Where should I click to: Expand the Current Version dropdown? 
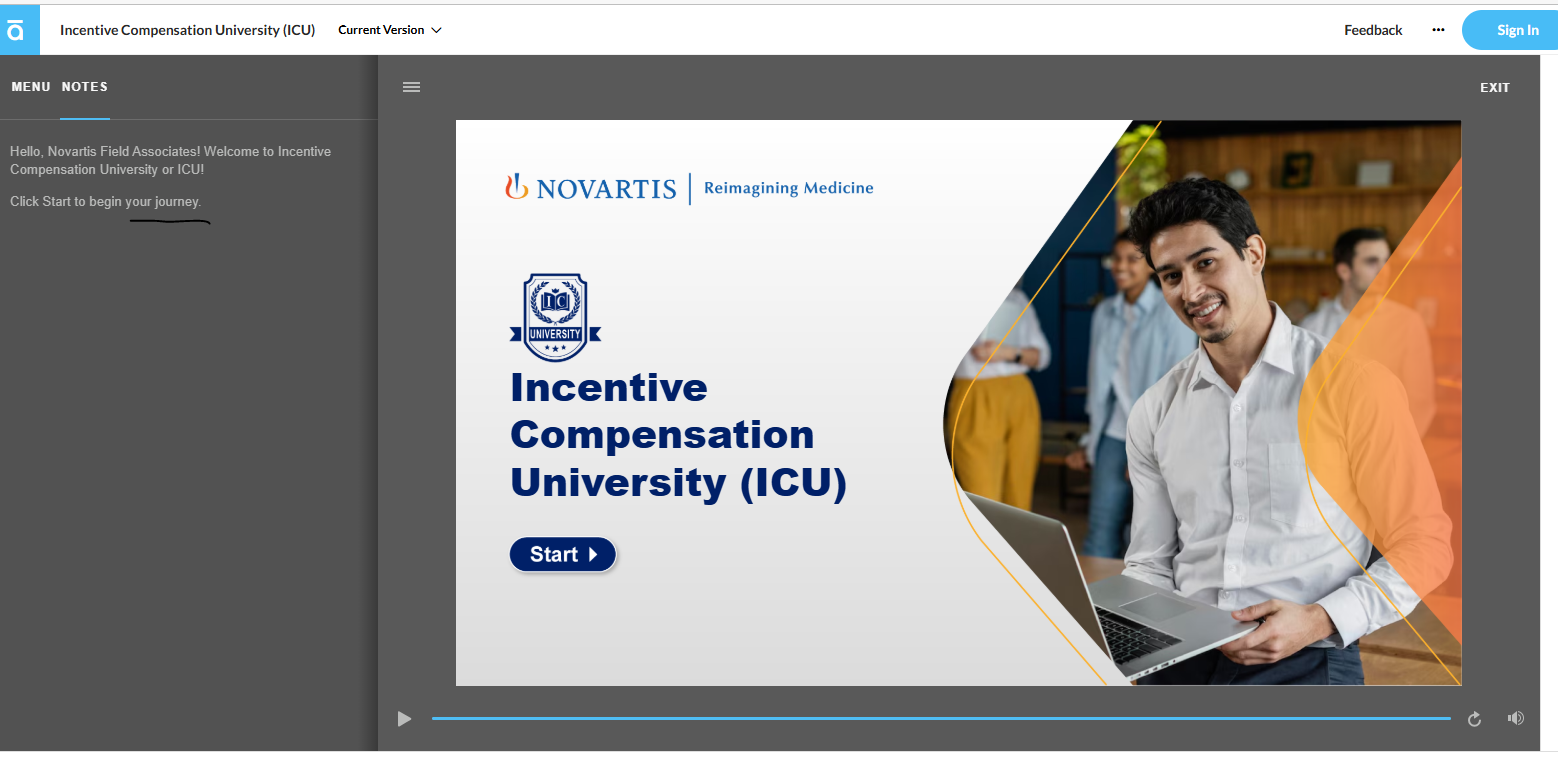tap(390, 30)
